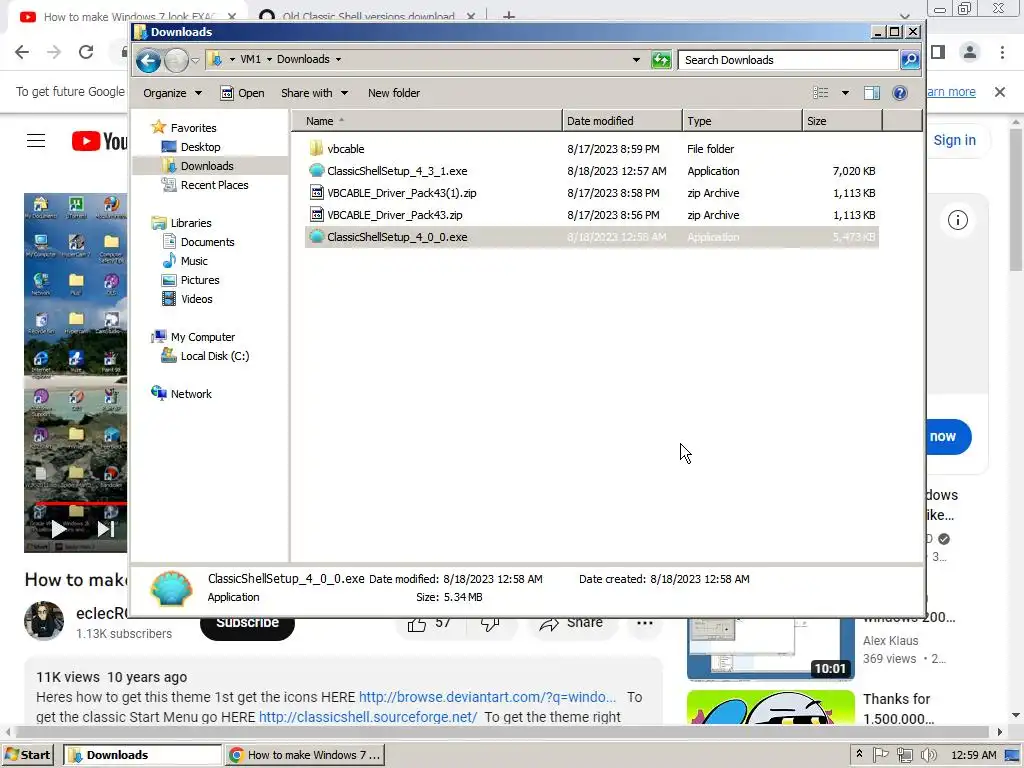Sort files by Date modified column
Screen dimensions: 1024x768
[x=622, y=121]
